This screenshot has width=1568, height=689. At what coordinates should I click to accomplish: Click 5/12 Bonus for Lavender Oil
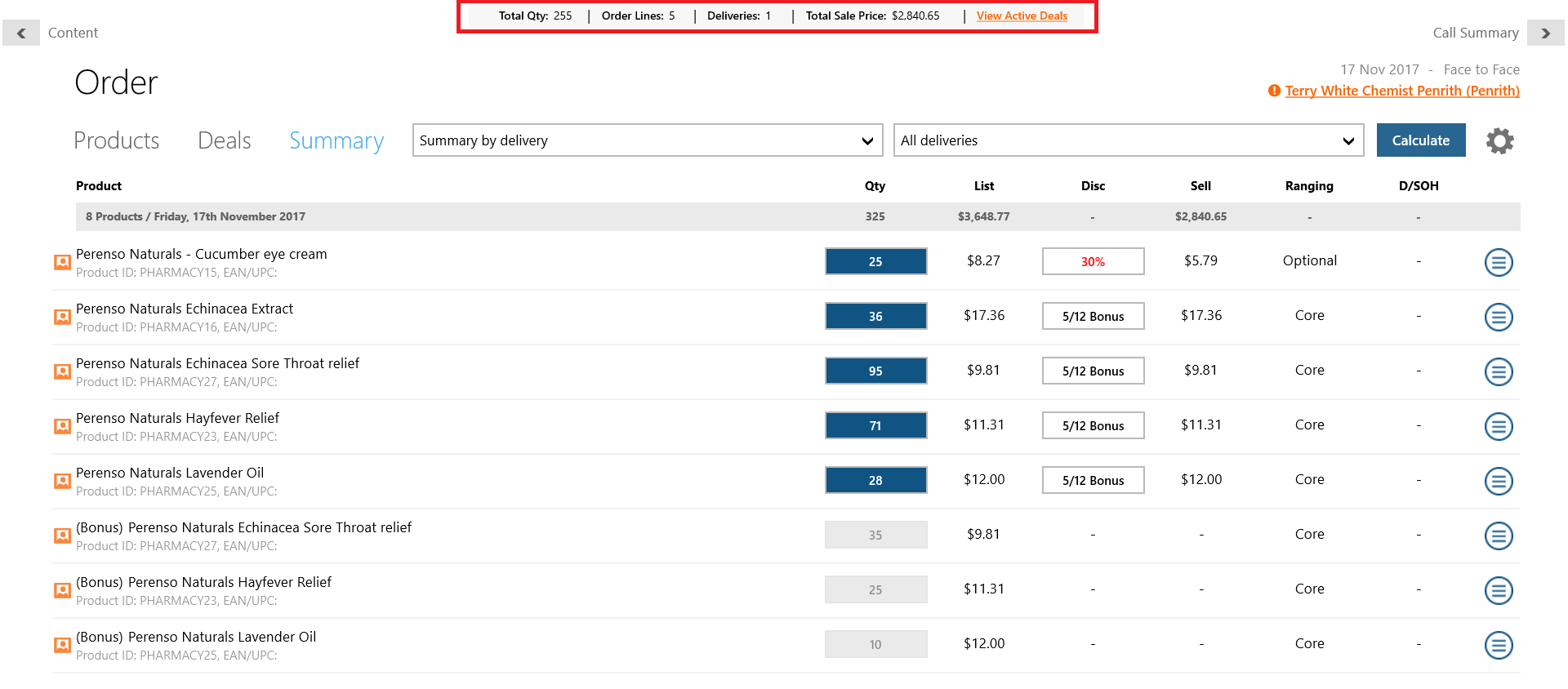pos(1093,480)
